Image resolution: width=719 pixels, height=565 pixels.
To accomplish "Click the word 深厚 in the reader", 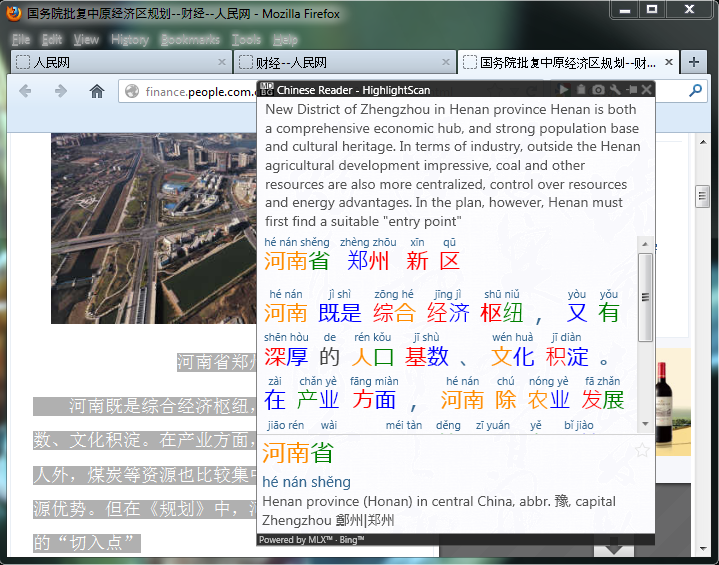I will pyautogui.click(x=286, y=356).
